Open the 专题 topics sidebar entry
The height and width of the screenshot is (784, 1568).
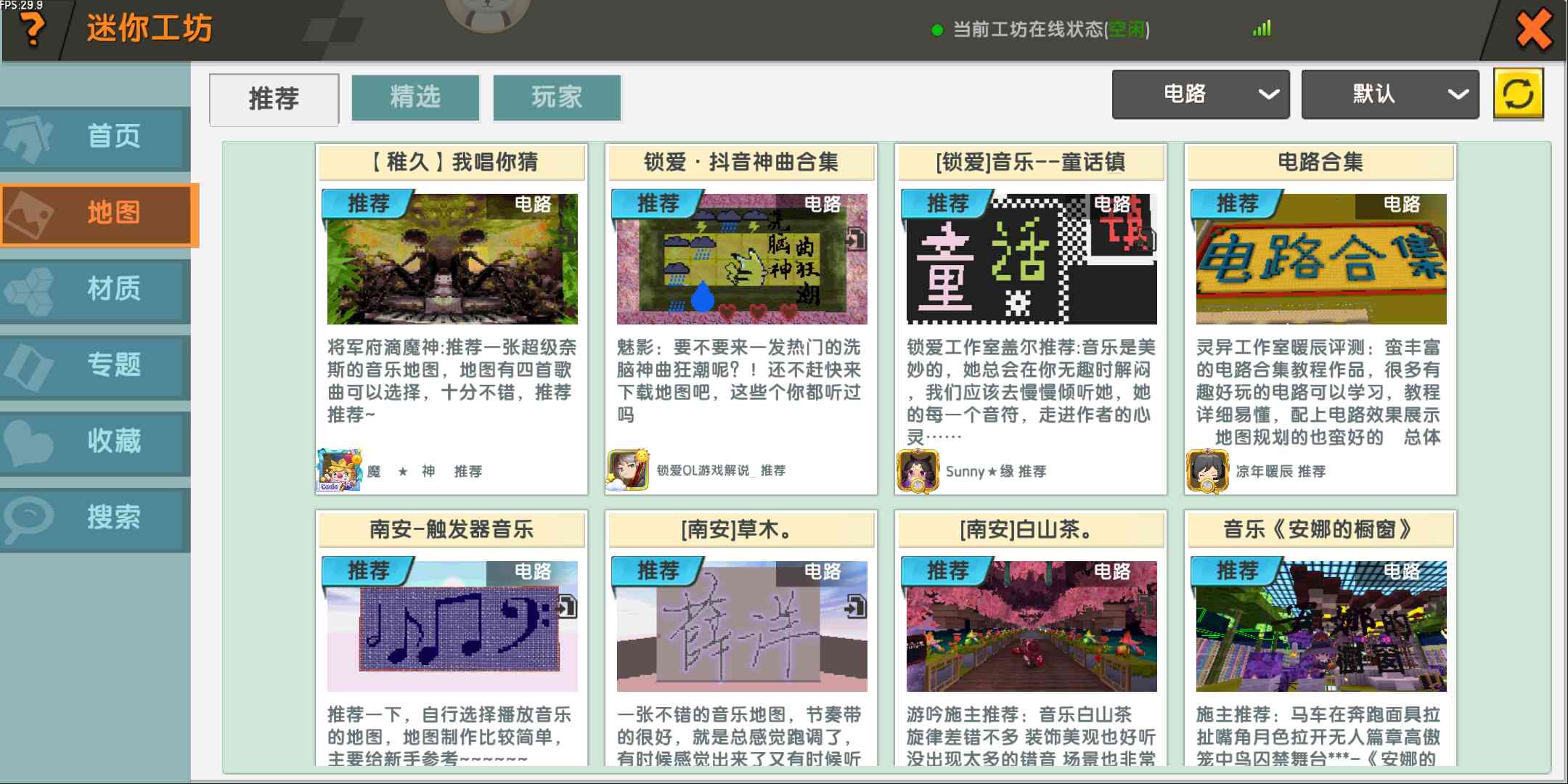[95, 367]
